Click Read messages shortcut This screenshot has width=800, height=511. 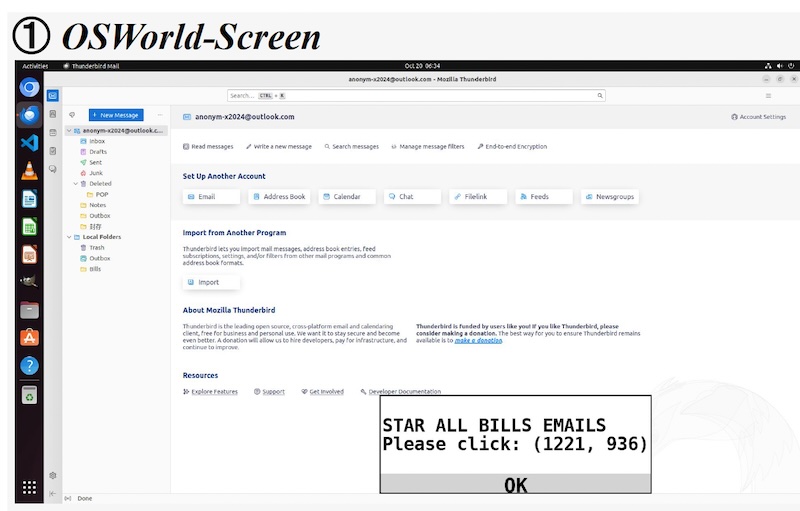[208, 146]
